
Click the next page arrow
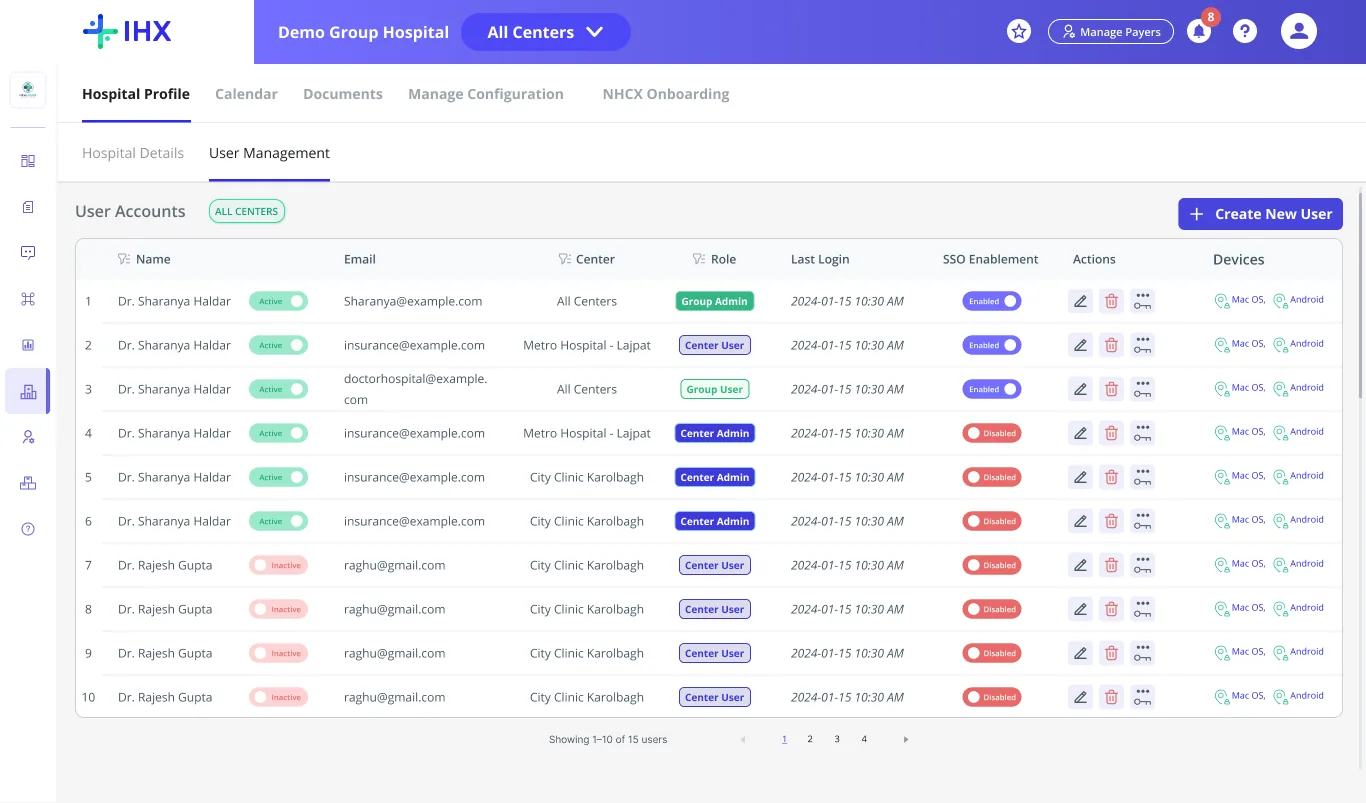coord(906,740)
